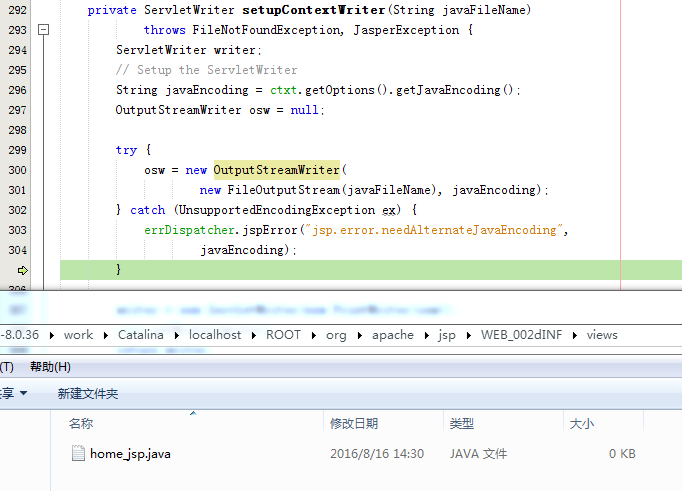The image size is (682, 491).
Task: Go to the work folder in breadcrumb
Action: (78, 335)
